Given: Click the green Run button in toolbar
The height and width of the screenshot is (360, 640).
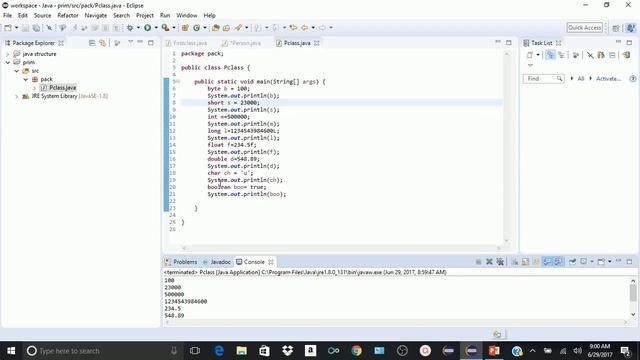Looking at the screenshot, I should [x=147, y=28].
